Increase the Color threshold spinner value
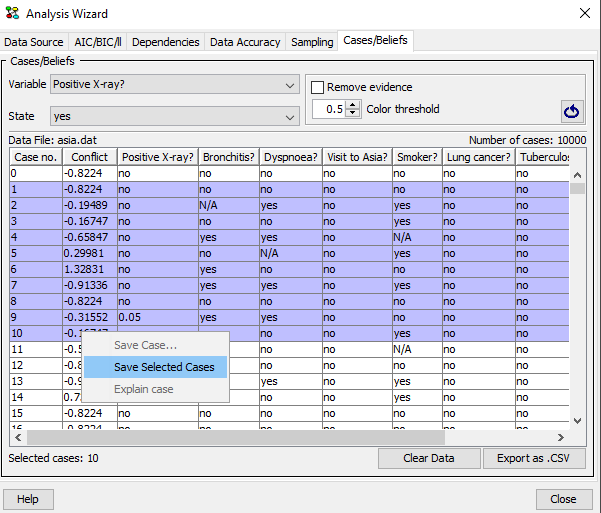This screenshot has width=601, height=513. pyautogui.click(x=353, y=104)
